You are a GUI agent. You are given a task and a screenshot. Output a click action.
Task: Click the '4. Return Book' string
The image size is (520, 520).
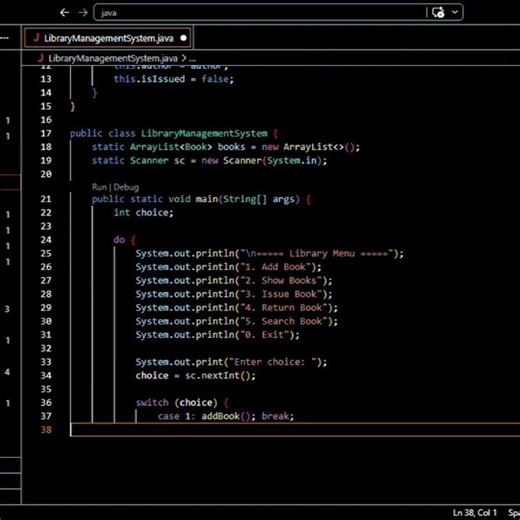(284, 308)
